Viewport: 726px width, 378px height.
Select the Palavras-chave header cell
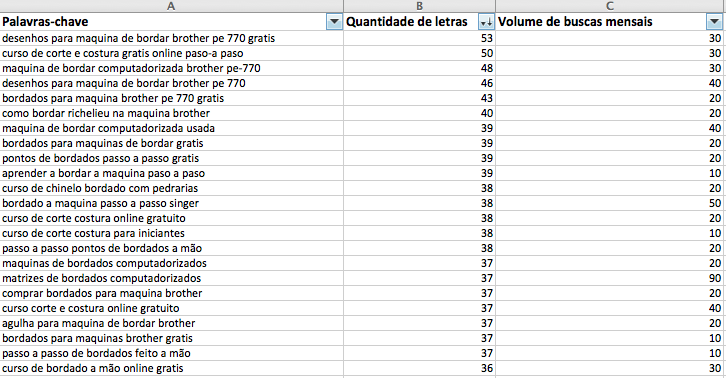point(171,22)
